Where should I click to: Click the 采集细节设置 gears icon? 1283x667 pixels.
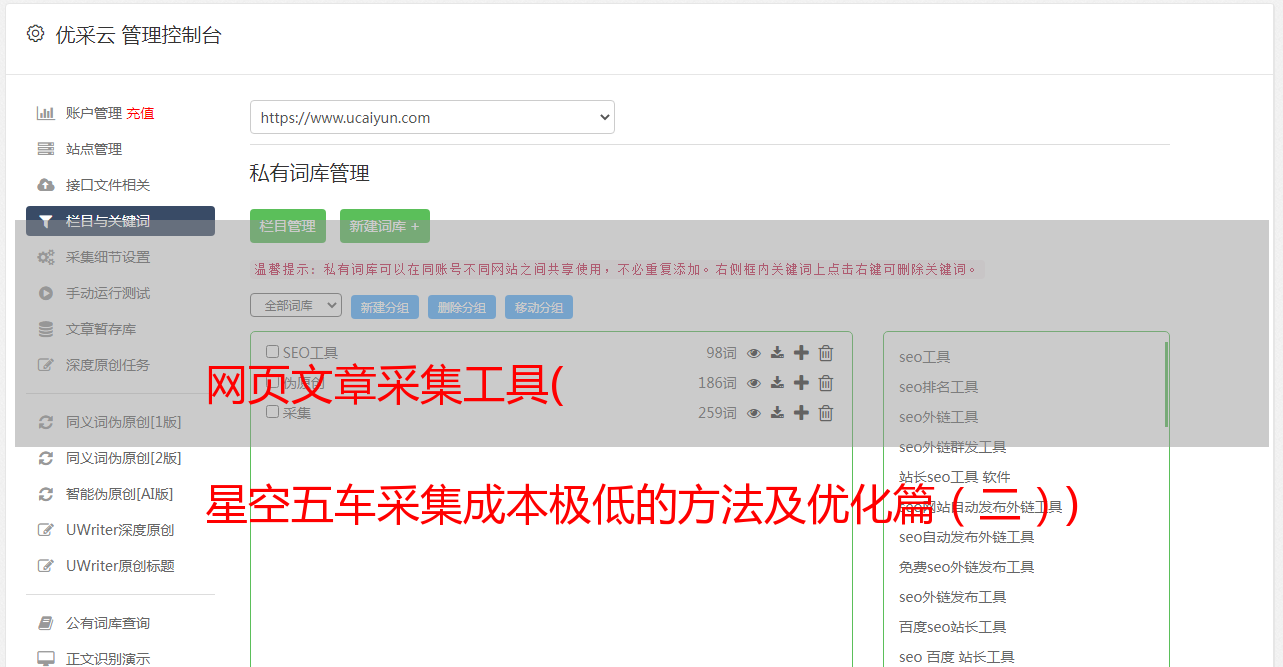[46, 257]
